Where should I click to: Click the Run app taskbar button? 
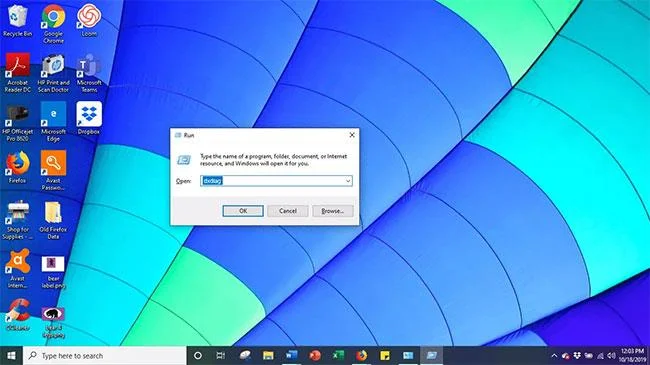click(x=432, y=355)
